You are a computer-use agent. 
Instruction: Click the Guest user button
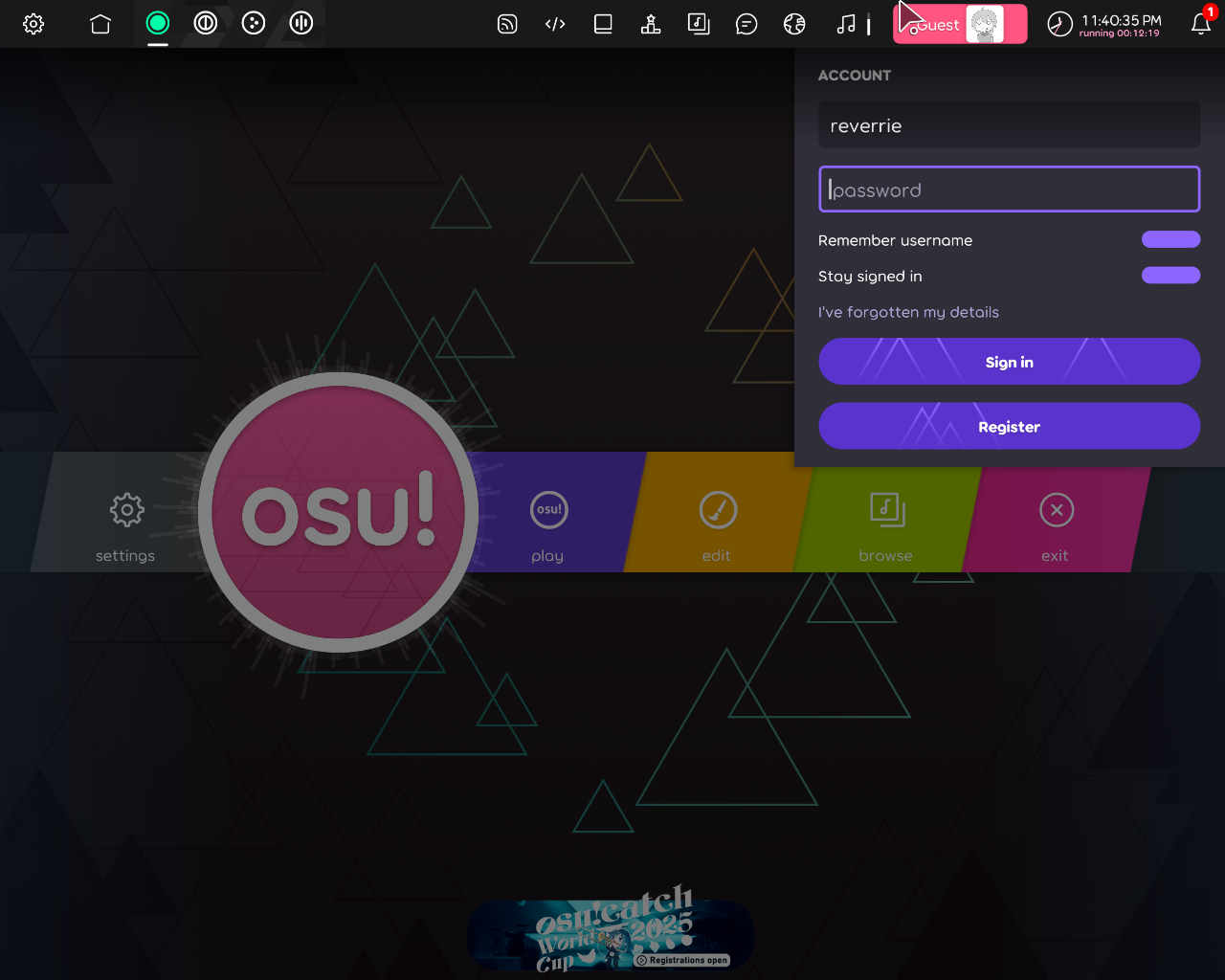click(960, 24)
